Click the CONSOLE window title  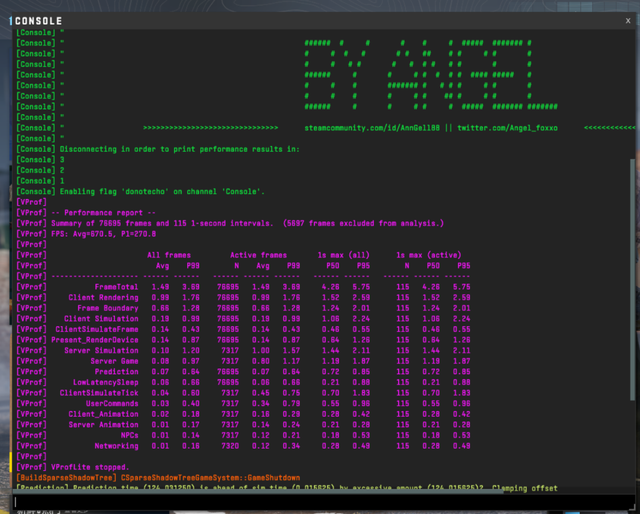[x=38, y=21]
